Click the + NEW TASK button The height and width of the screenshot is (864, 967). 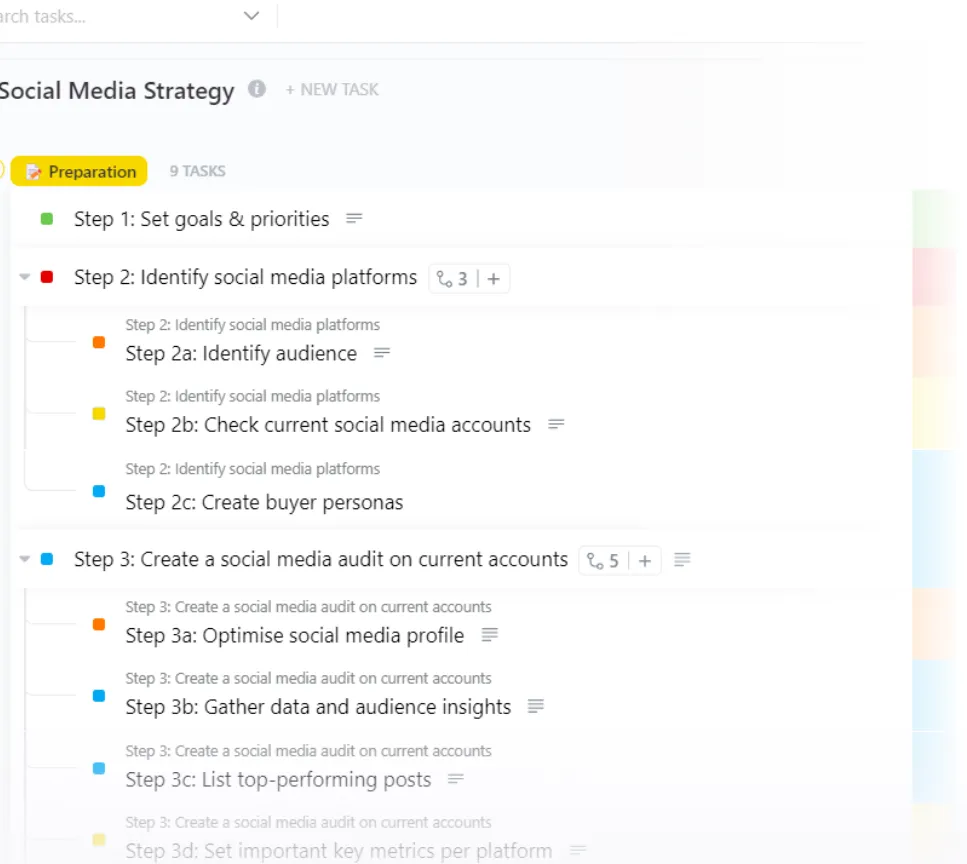tap(332, 90)
